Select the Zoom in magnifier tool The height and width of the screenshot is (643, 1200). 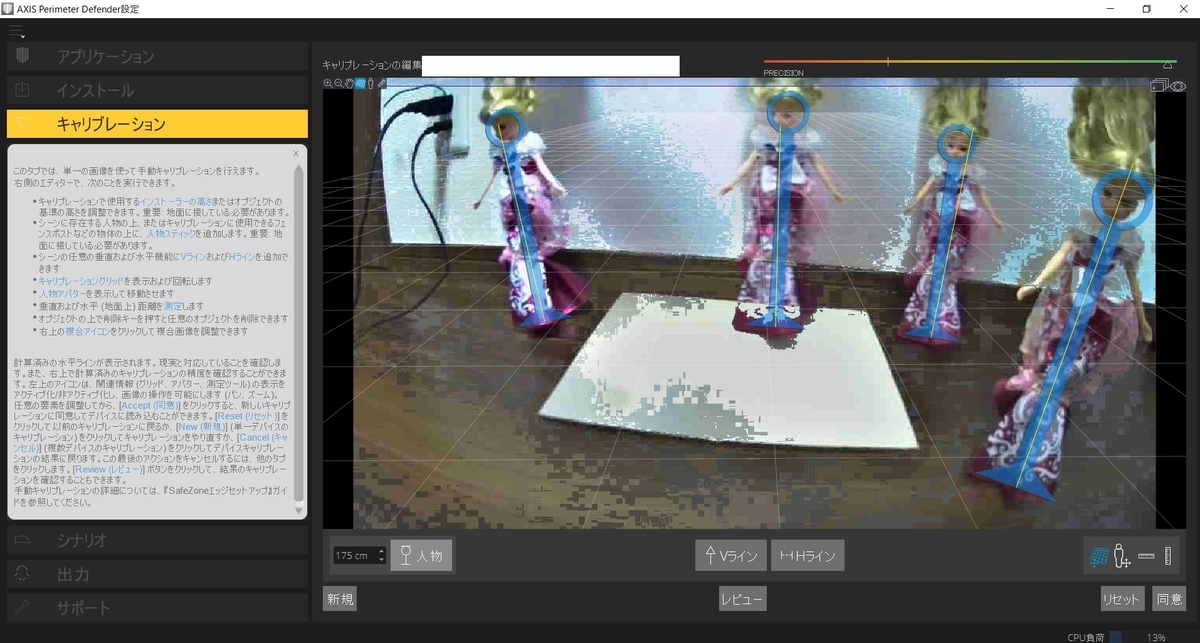click(x=328, y=83)
